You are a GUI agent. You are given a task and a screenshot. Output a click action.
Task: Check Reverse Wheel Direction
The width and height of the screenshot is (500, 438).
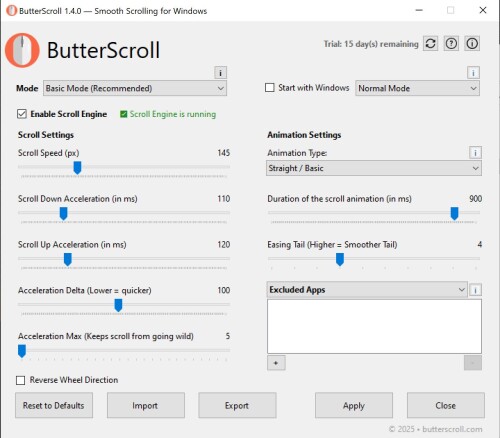[21, 380]
